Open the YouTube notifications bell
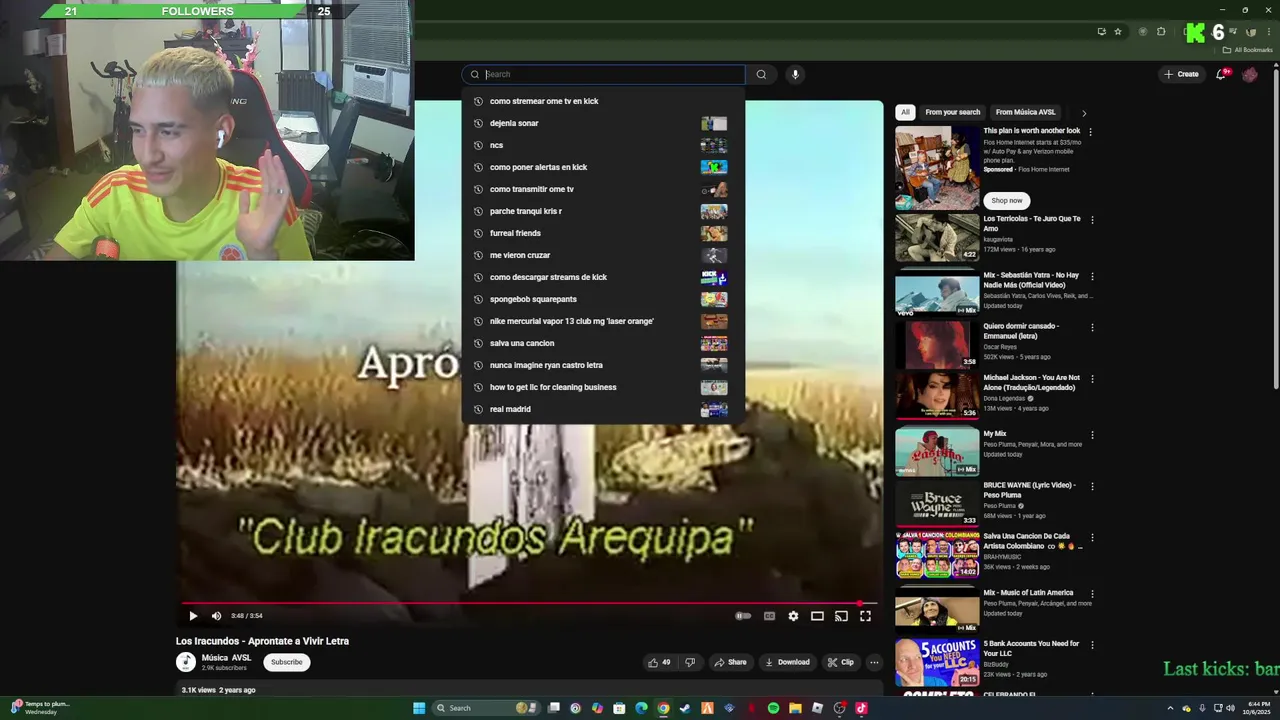 [x=1221, y=74]
